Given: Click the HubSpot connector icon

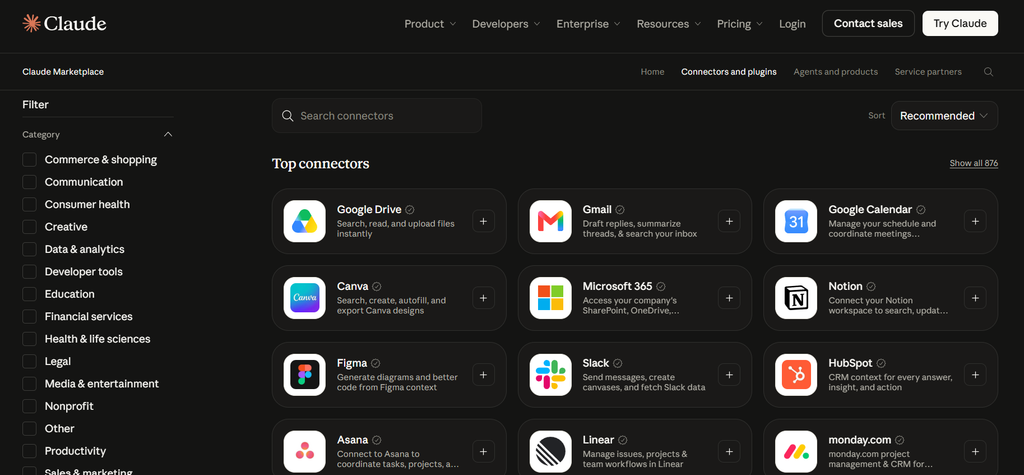Looking at the screenshot, I should tap(796, 375).
